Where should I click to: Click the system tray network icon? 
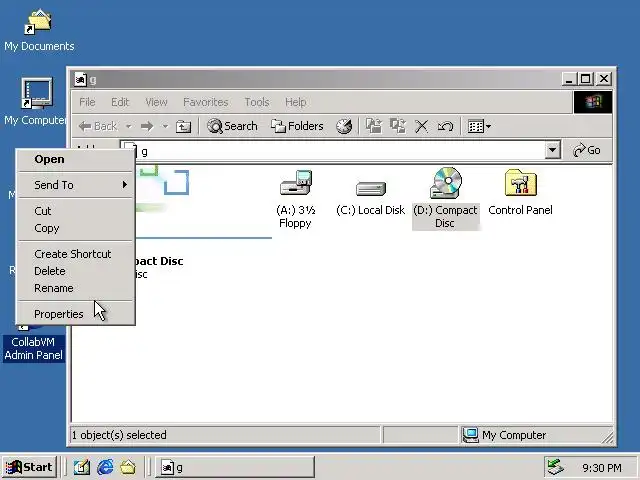[x=556, y=467]
